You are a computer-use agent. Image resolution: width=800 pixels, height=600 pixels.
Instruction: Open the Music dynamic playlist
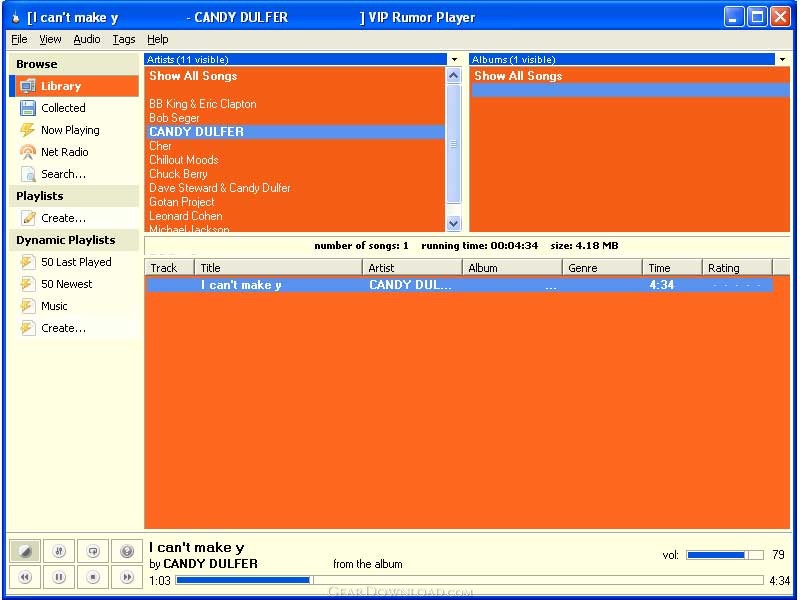[74, 306]
